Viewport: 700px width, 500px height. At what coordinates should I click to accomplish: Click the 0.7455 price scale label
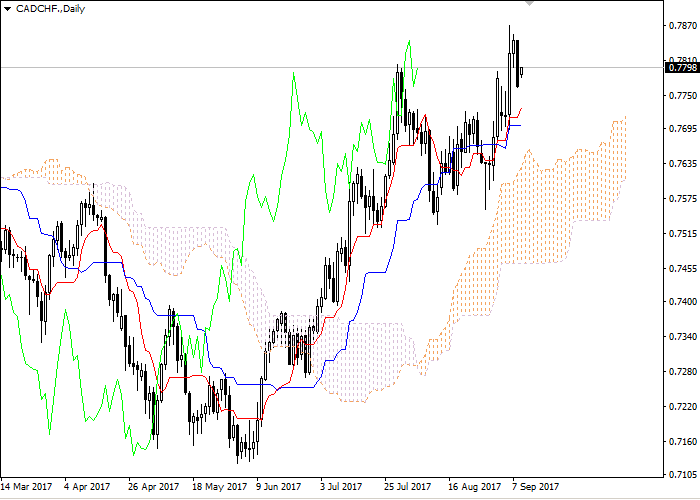click(x=683, y=268)
